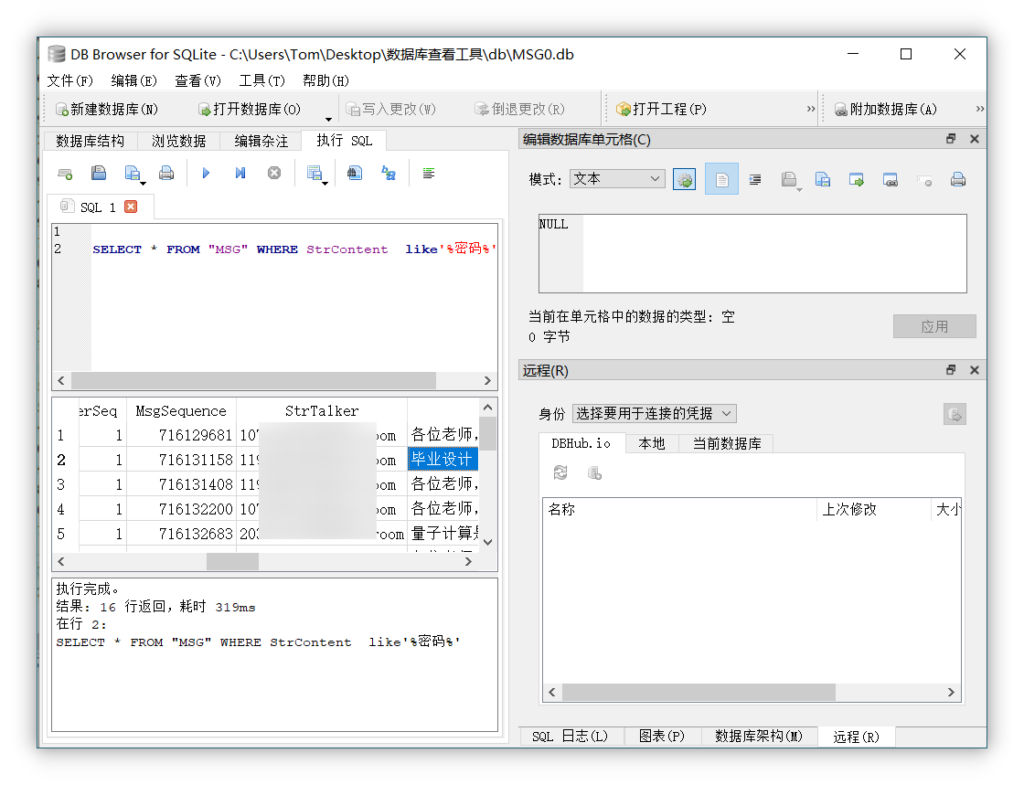Close the edit database cell panel
Screen dimensions: 1024x785
[x=974, y=138]
